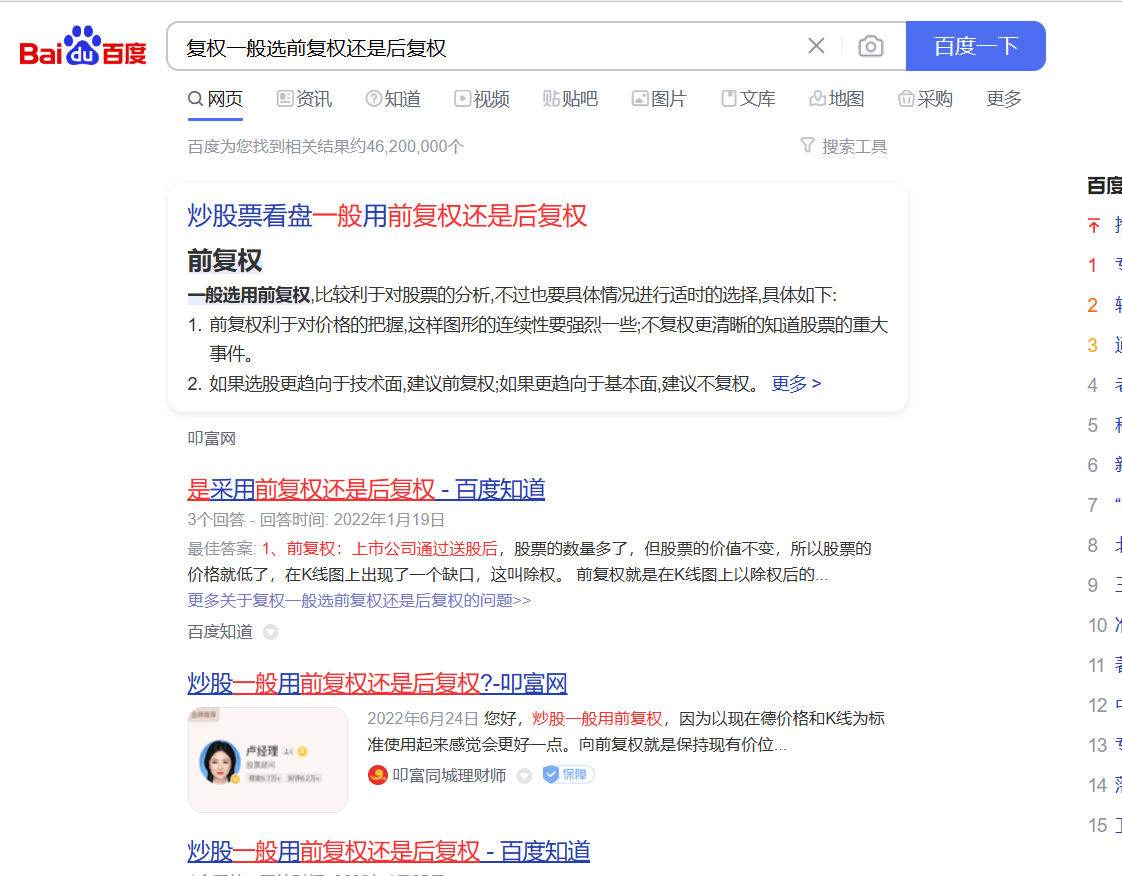Image resolution: width=1122 pixels, height=876 pixels.
Task: Click the 叩富同城理财师 source logo icon
Action: pos(377,775)
